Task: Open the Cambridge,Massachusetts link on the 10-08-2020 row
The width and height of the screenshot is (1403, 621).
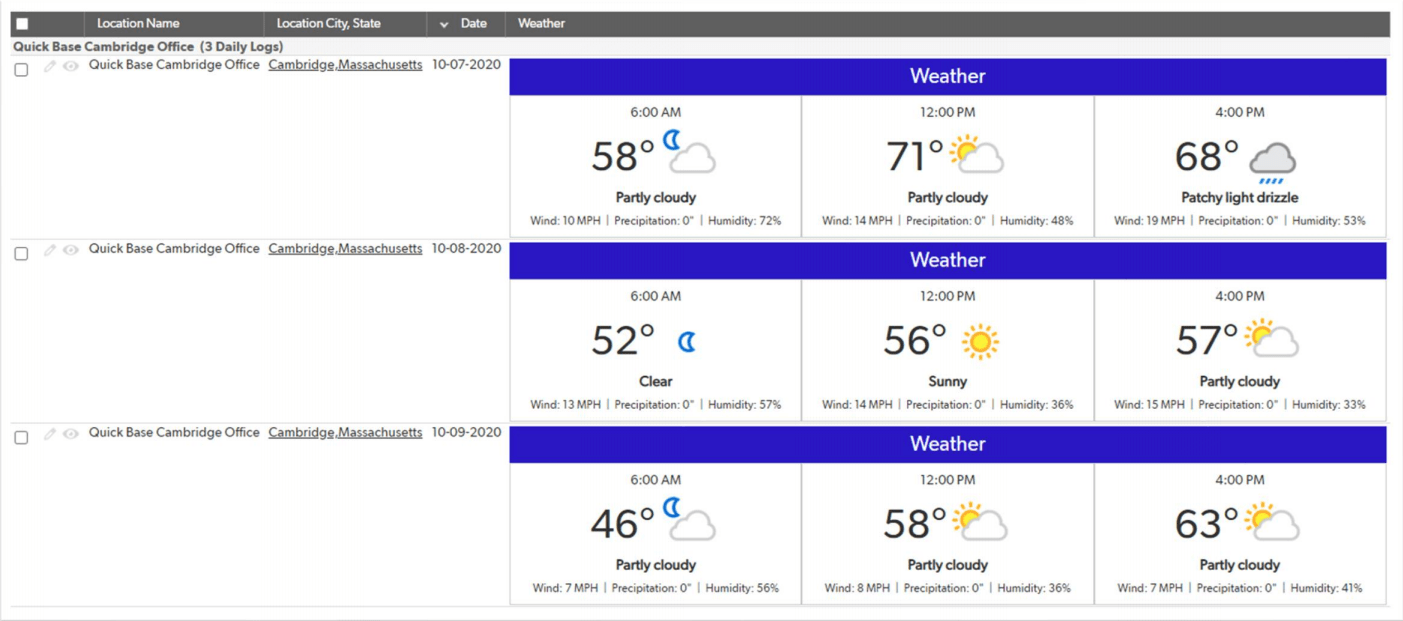Action: point(345,248)
